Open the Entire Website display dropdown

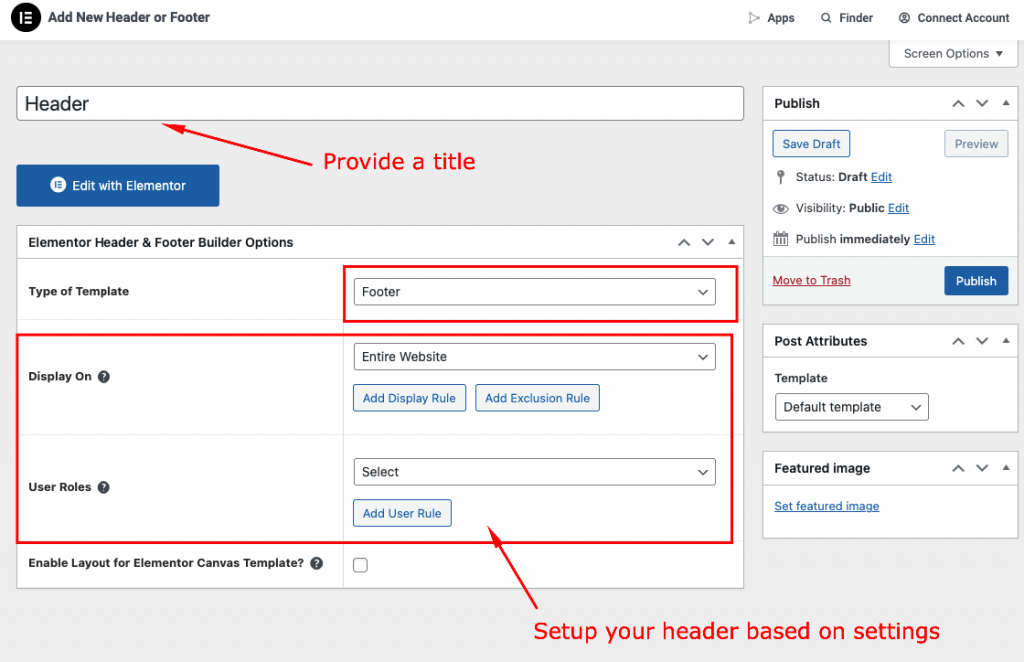tap(534, 357)
